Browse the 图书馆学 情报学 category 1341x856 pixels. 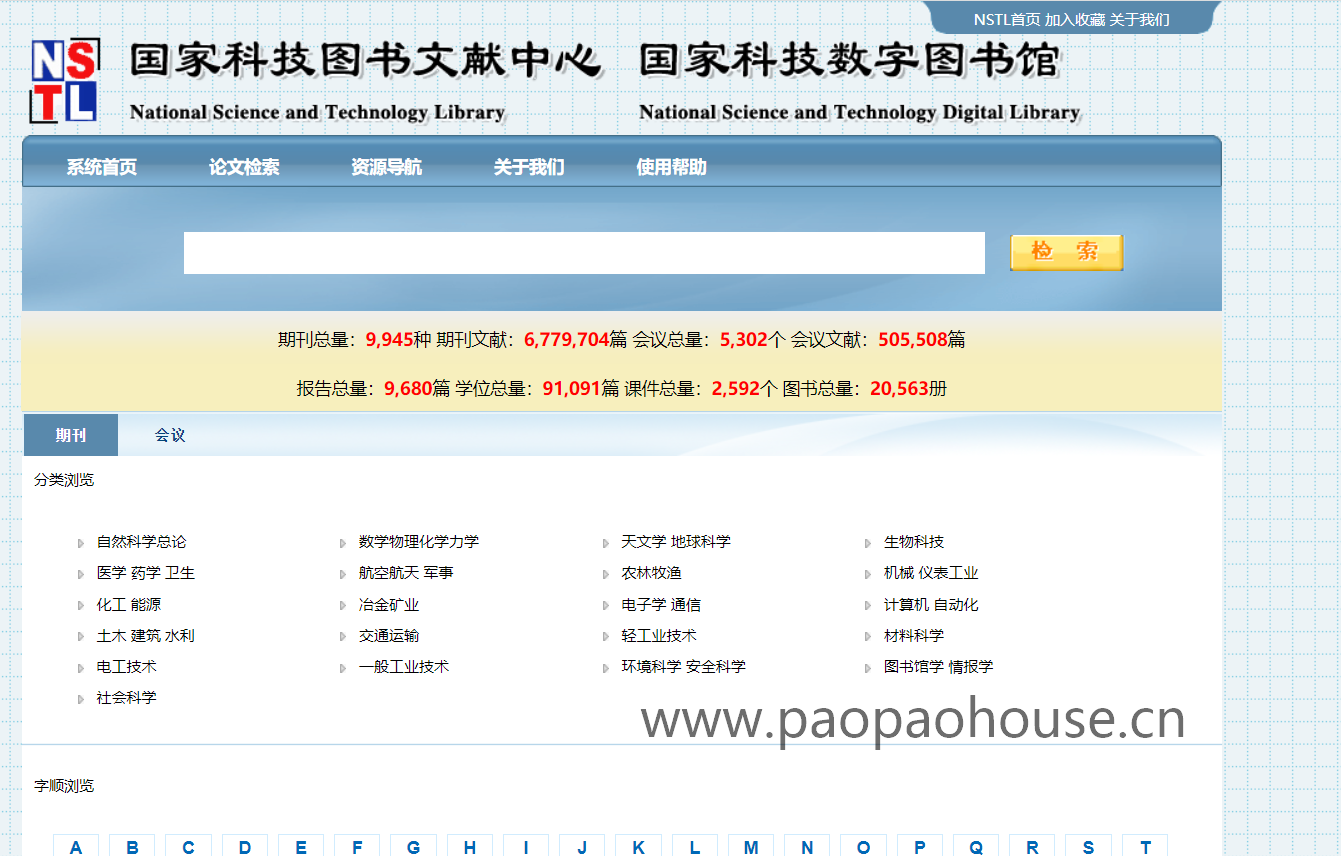coord(939,667)
